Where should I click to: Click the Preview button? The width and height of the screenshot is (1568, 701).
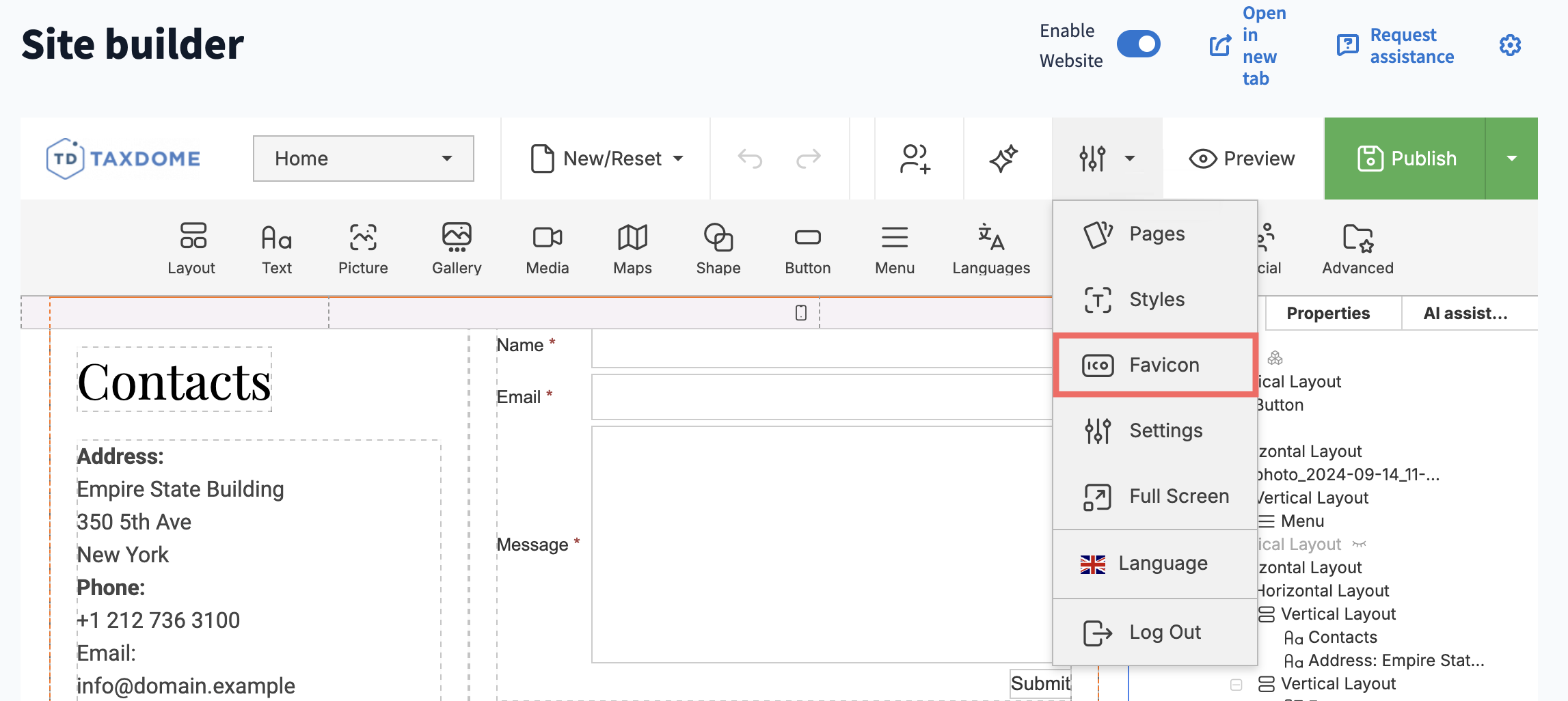1242,159
